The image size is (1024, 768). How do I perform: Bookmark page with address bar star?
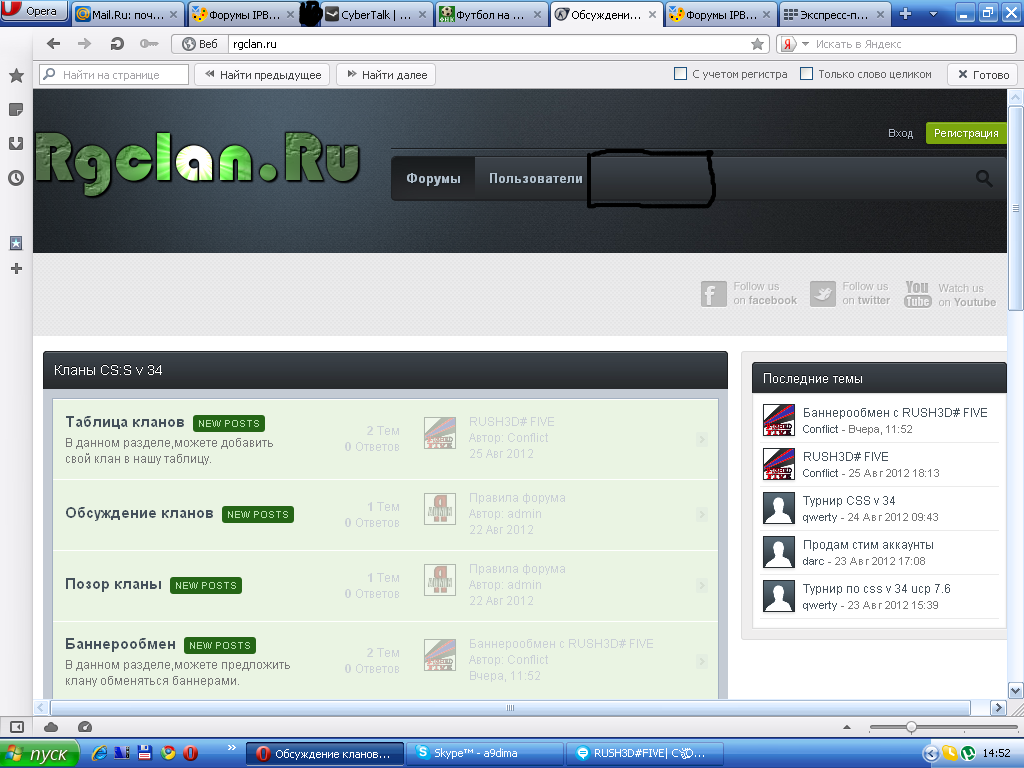(758, 44)
